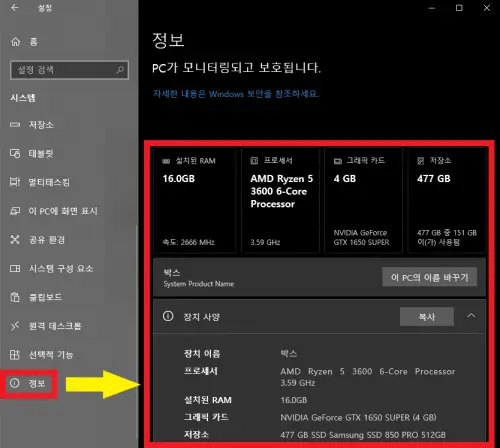Click the 복사 copy button
500x448 pixels.
pos(427,317)
